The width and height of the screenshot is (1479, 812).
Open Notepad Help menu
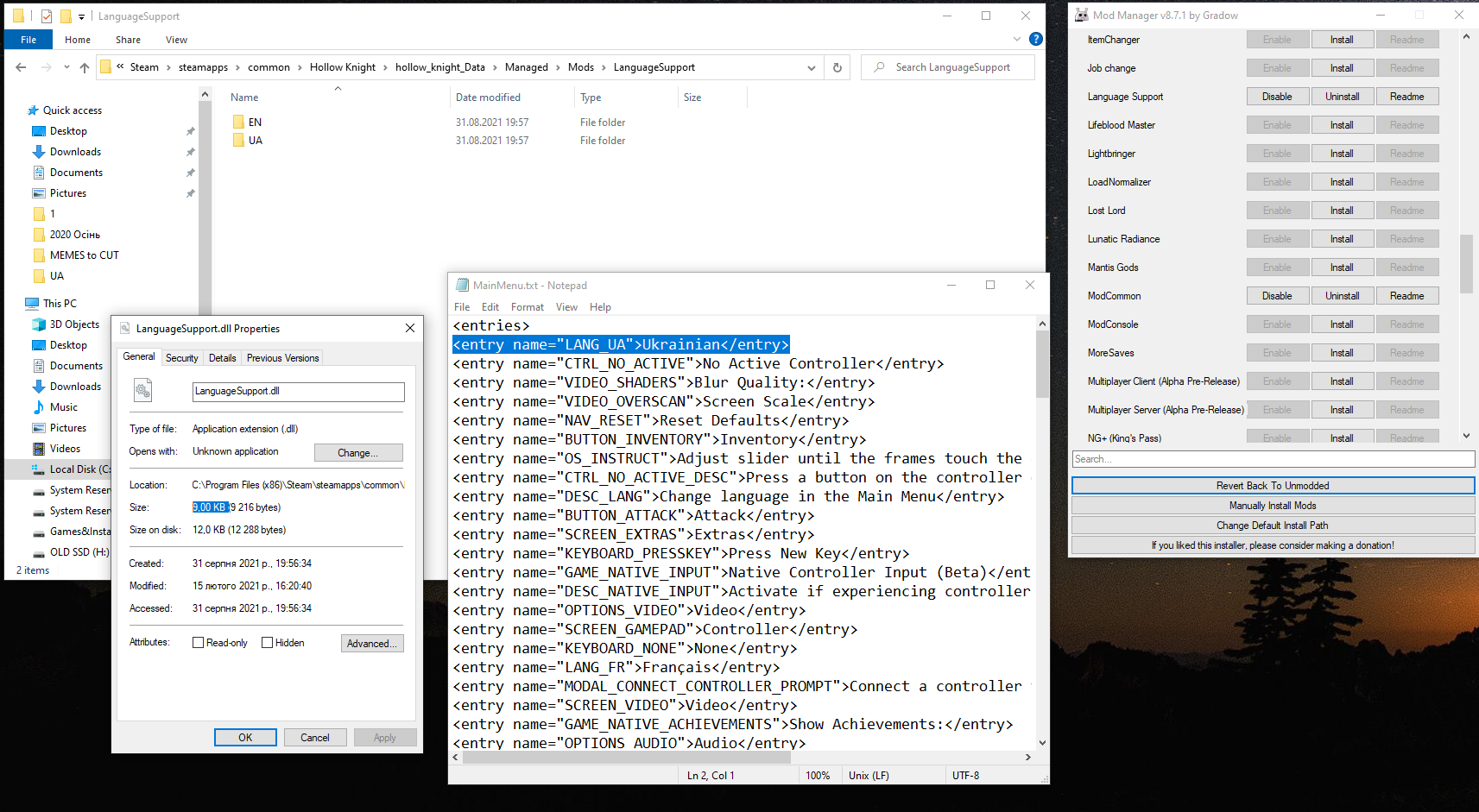coord(600,307)
